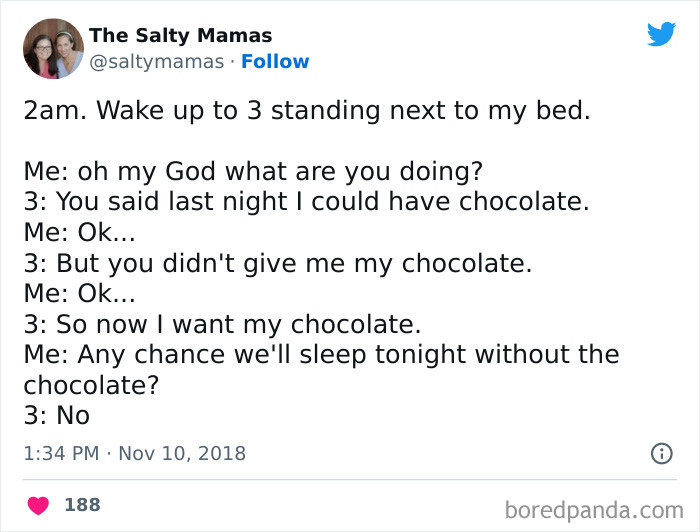Image resolution: width=700 pixels, height=532 pixels.
Task: Open The Salty Mamas profile photo
Action: pyautogui.click(x=53, y=48)
